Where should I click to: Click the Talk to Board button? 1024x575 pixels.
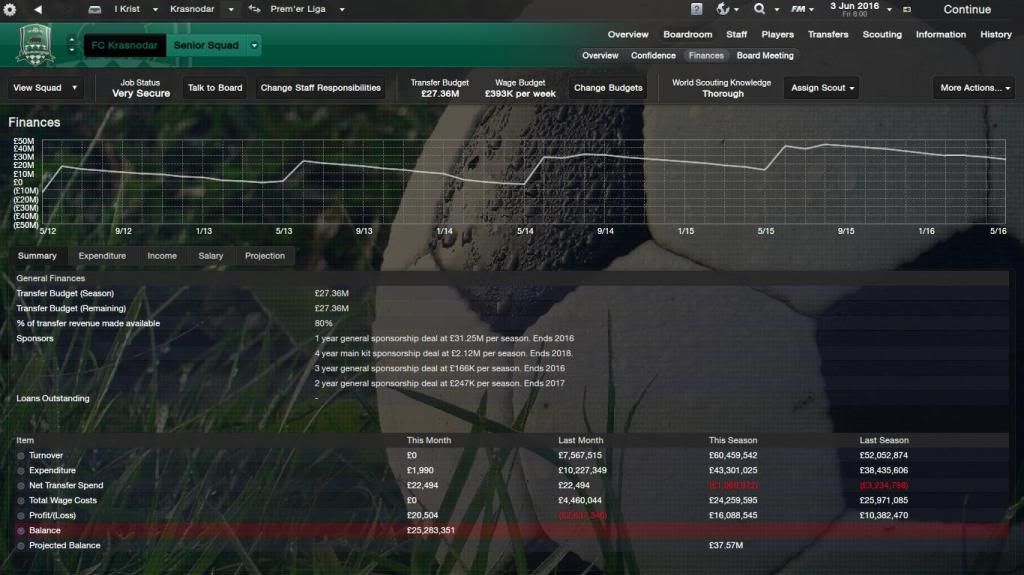tap(215, 88)
